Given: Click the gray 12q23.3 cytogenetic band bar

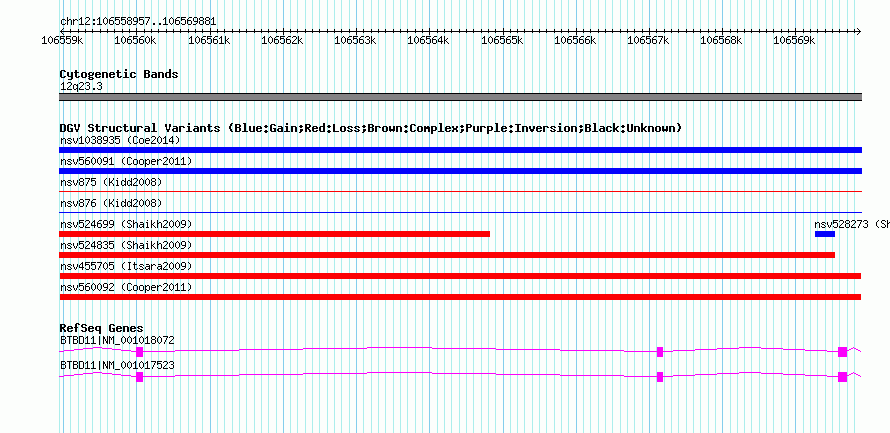Looking at the screenshot, I should [460, 97].
